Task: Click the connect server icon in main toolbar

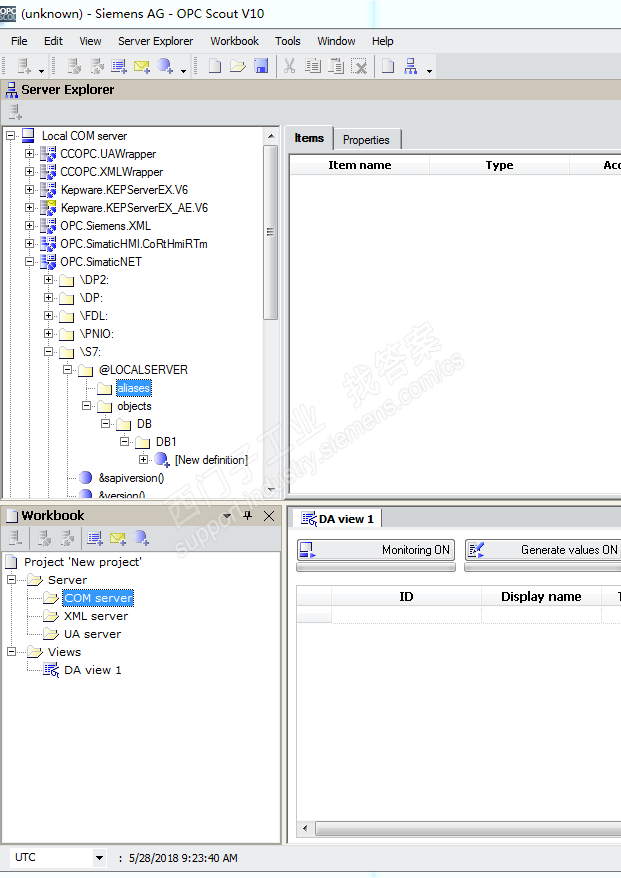Action: (74, 66)
